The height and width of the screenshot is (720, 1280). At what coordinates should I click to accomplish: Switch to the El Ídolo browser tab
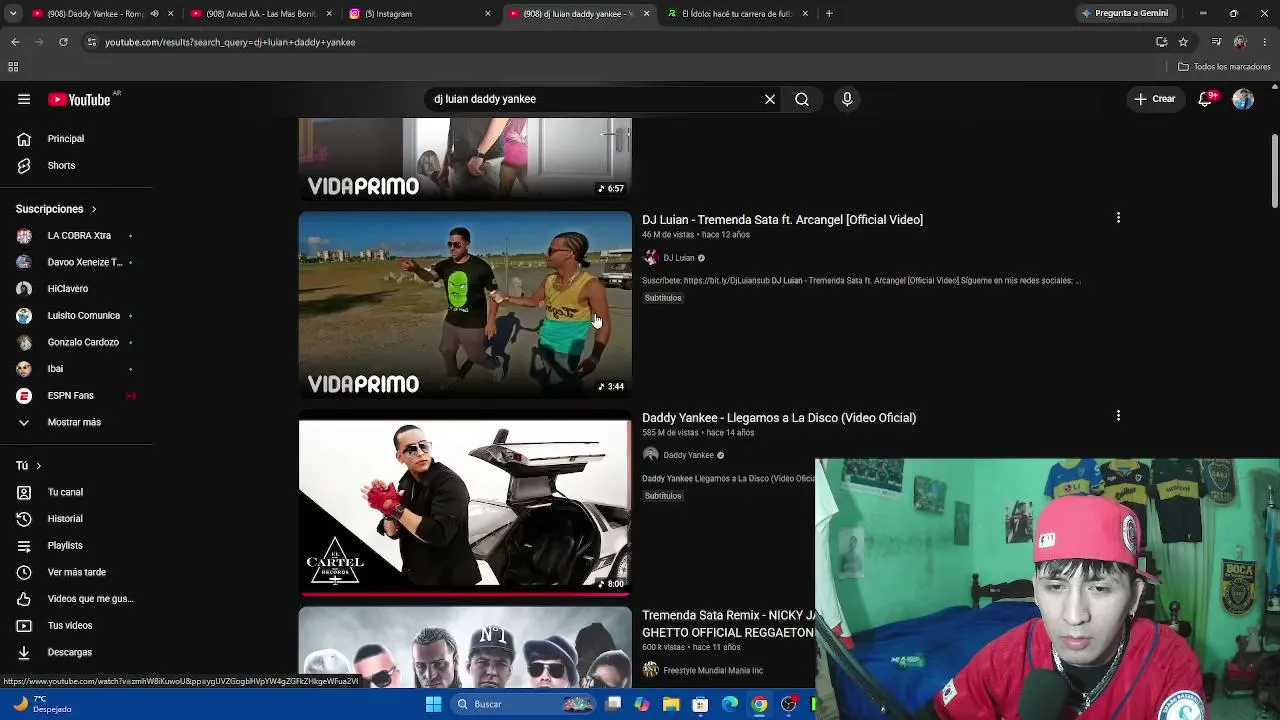coord(737,14)
